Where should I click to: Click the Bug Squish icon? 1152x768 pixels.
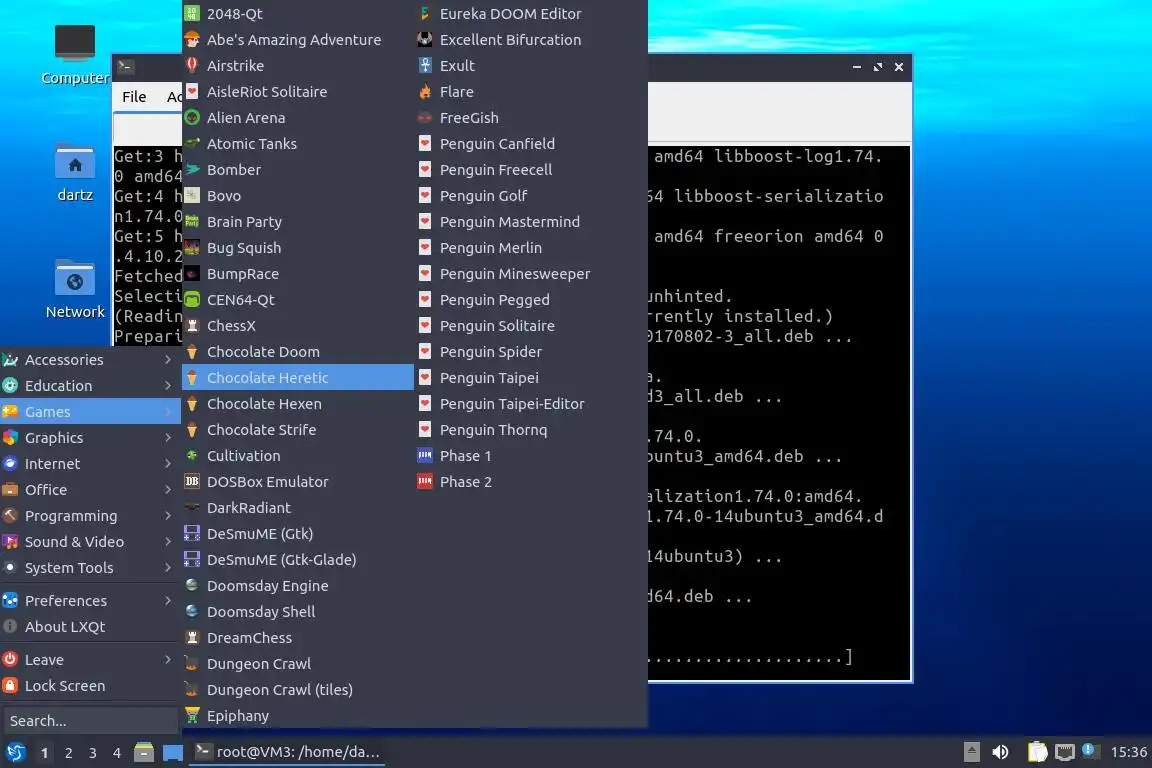(192, 248)
